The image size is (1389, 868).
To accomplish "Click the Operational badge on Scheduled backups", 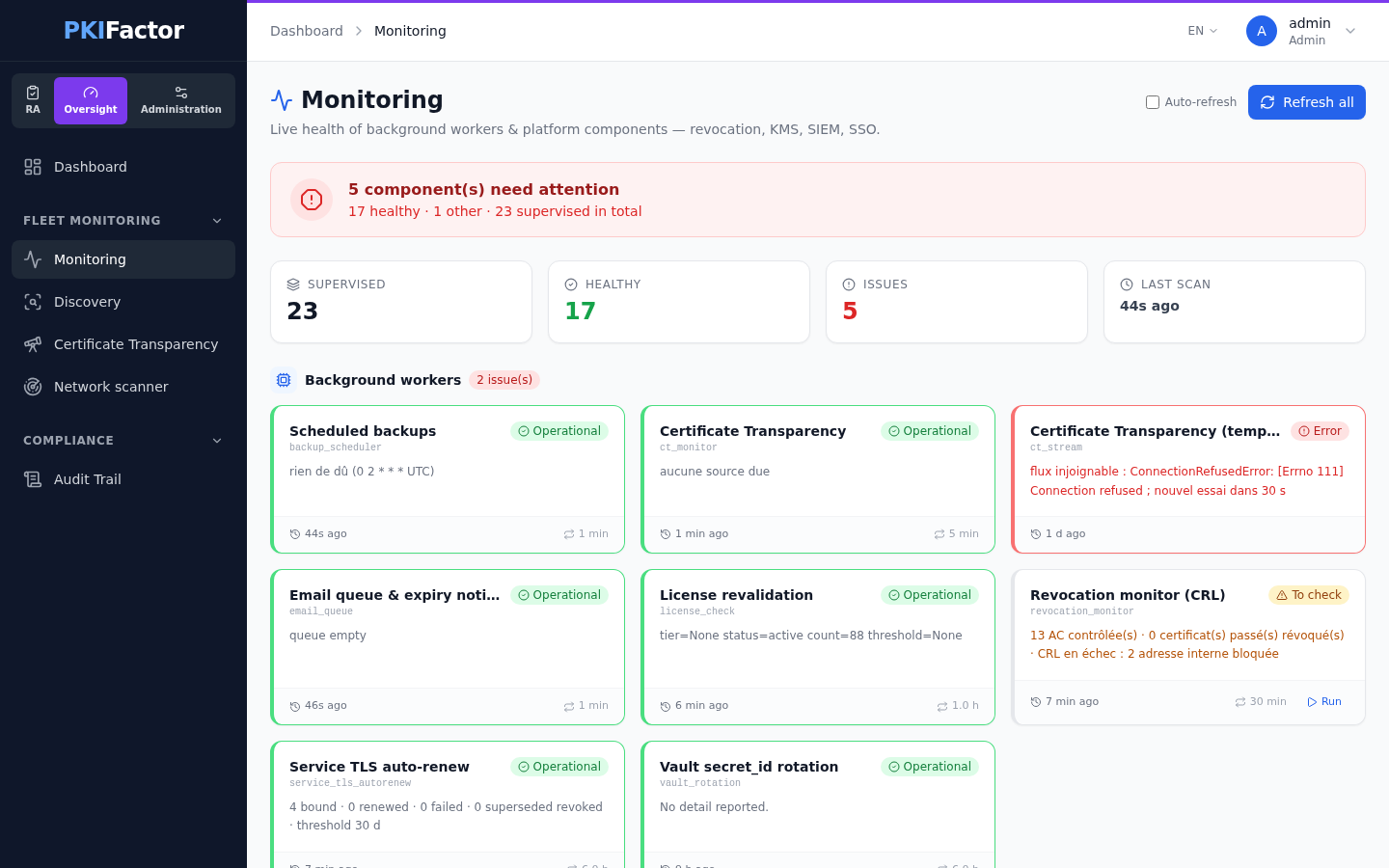I will pos(559,431).
